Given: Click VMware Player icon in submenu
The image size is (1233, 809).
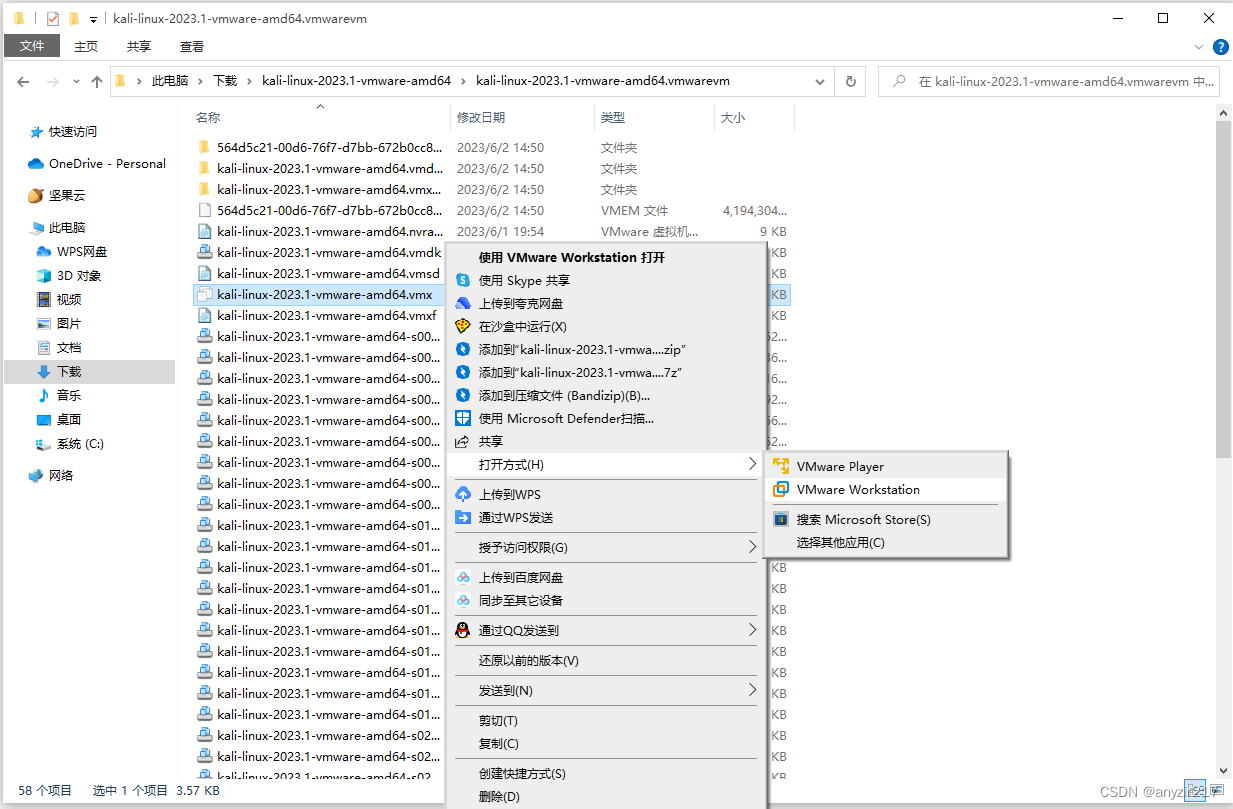Looking at the screenshot, I should (x=781, y=467).
